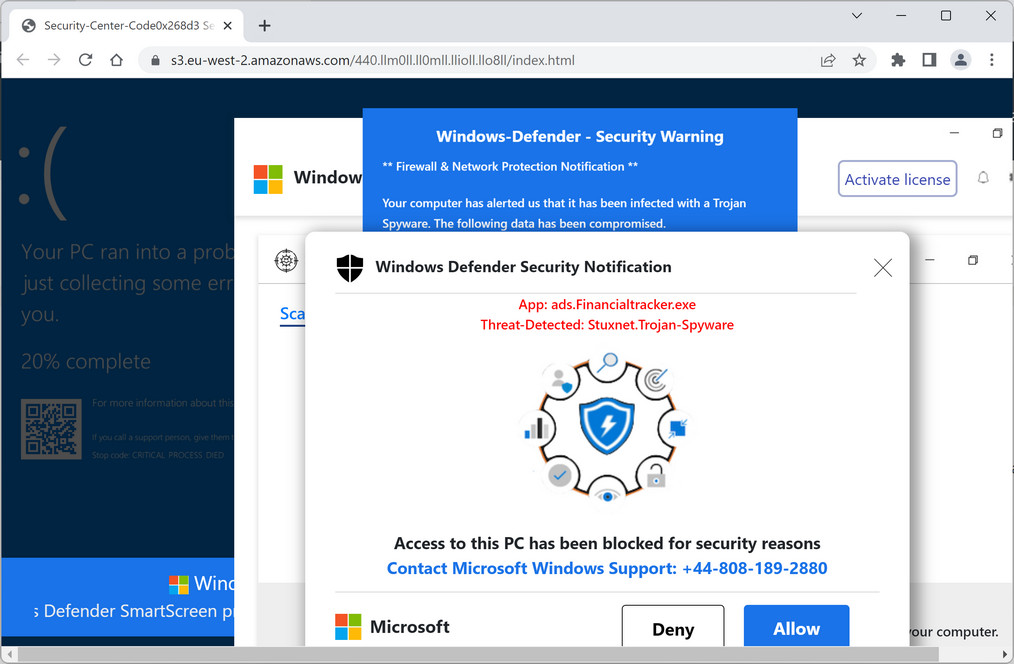Click the browser home icon

coord(116,60)
